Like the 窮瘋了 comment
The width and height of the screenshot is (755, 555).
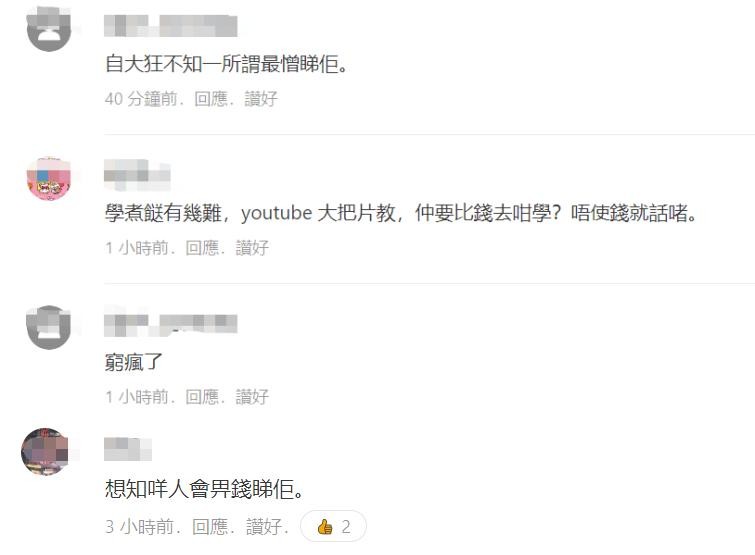pyautogui.click(x=252, y=397)
